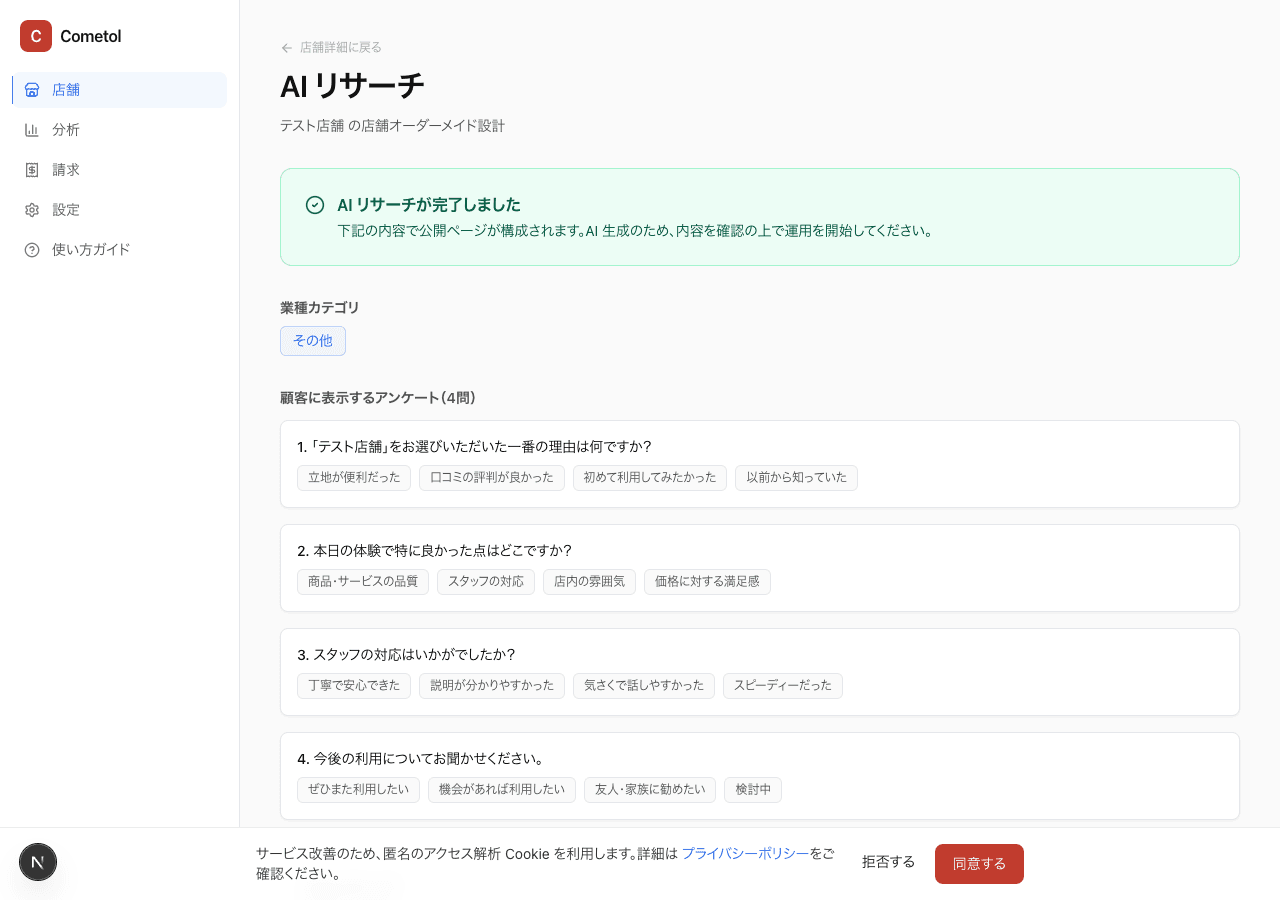The width and height of the screenshot is (1280, 900).
Task: Click the 価格に対する満足感 option chip
Action: coord(707,582)
